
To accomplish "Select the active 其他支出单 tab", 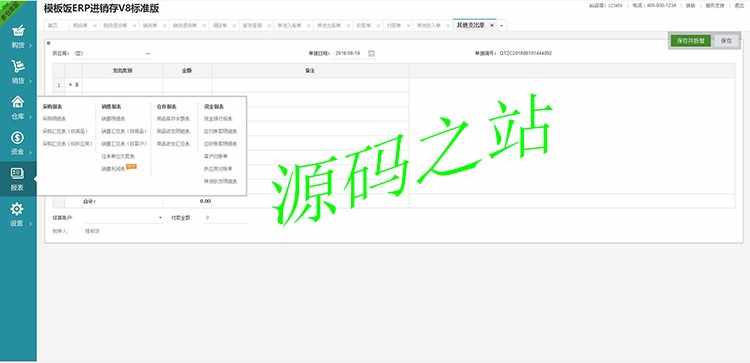I will (470, 25).
